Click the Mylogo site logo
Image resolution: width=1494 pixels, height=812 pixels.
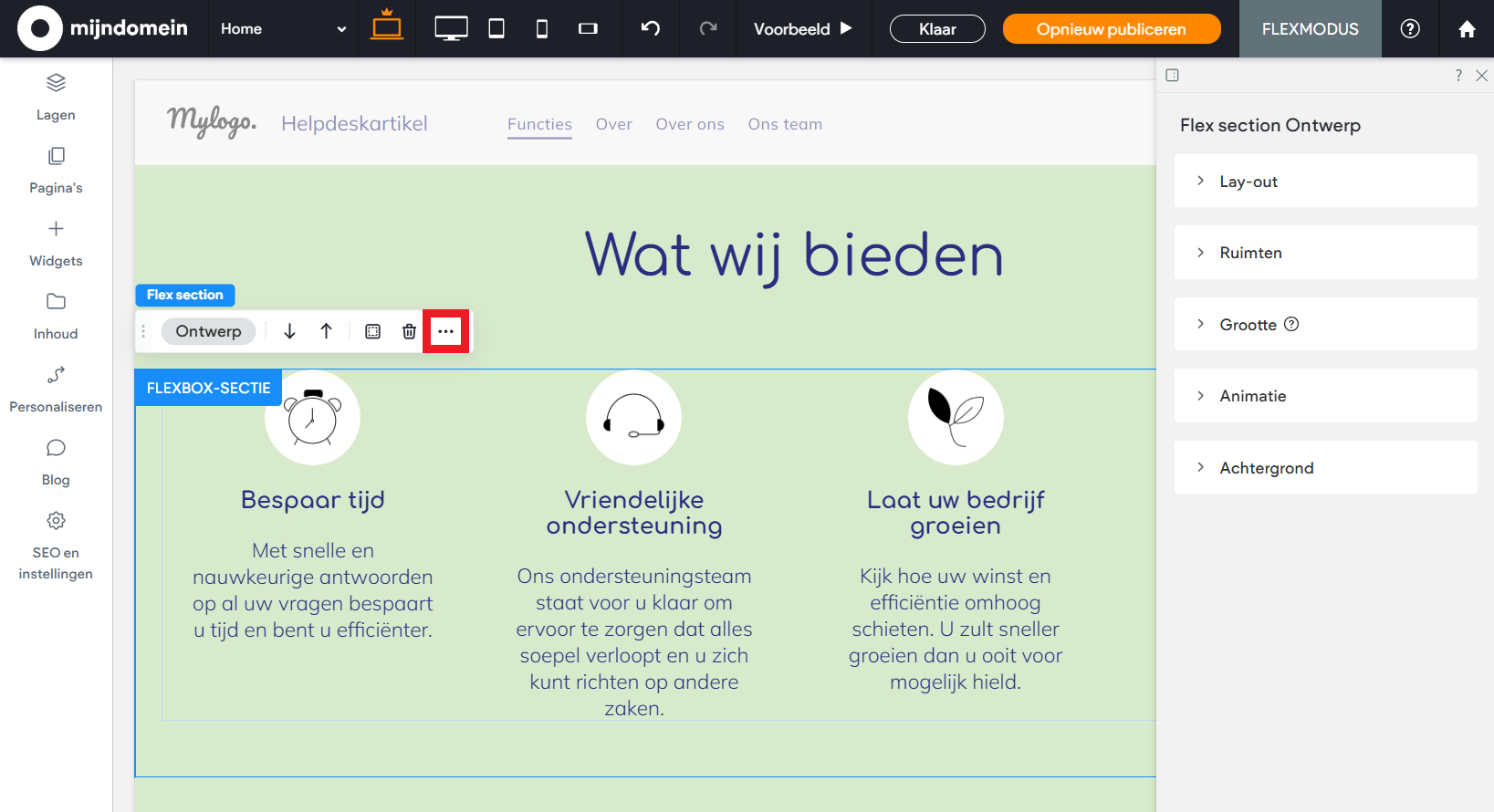212,121
